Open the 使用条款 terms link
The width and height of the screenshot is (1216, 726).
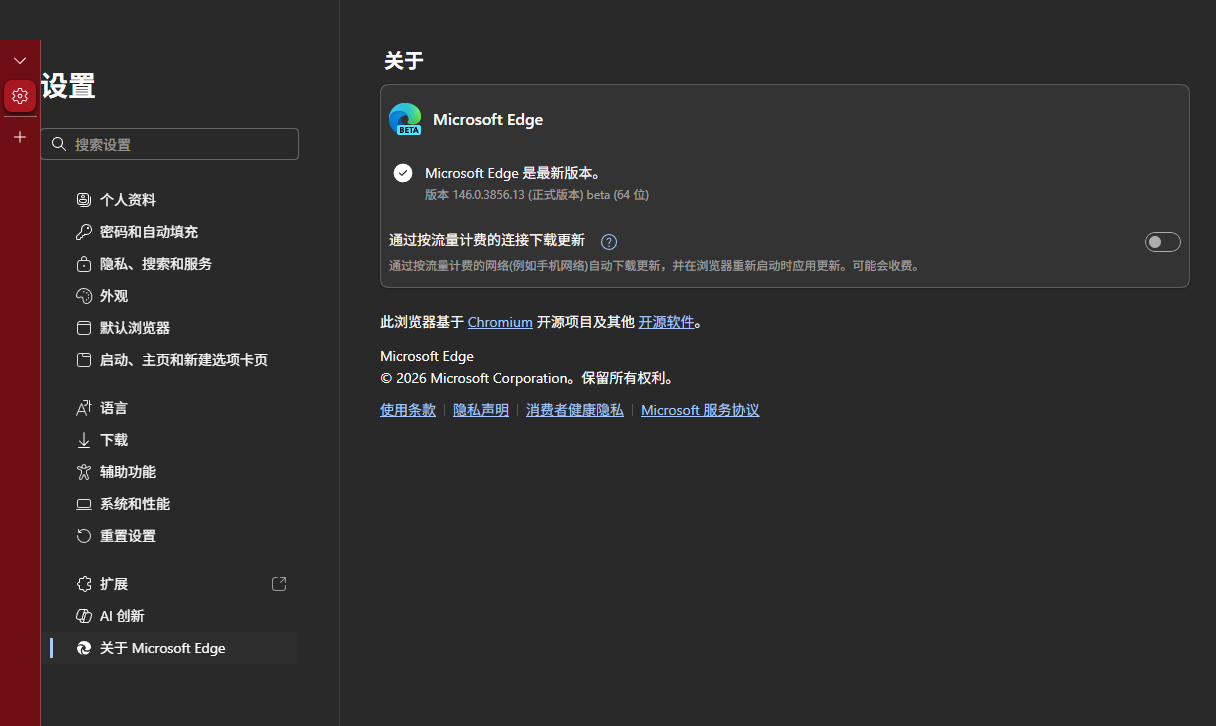tap(408, 409)
